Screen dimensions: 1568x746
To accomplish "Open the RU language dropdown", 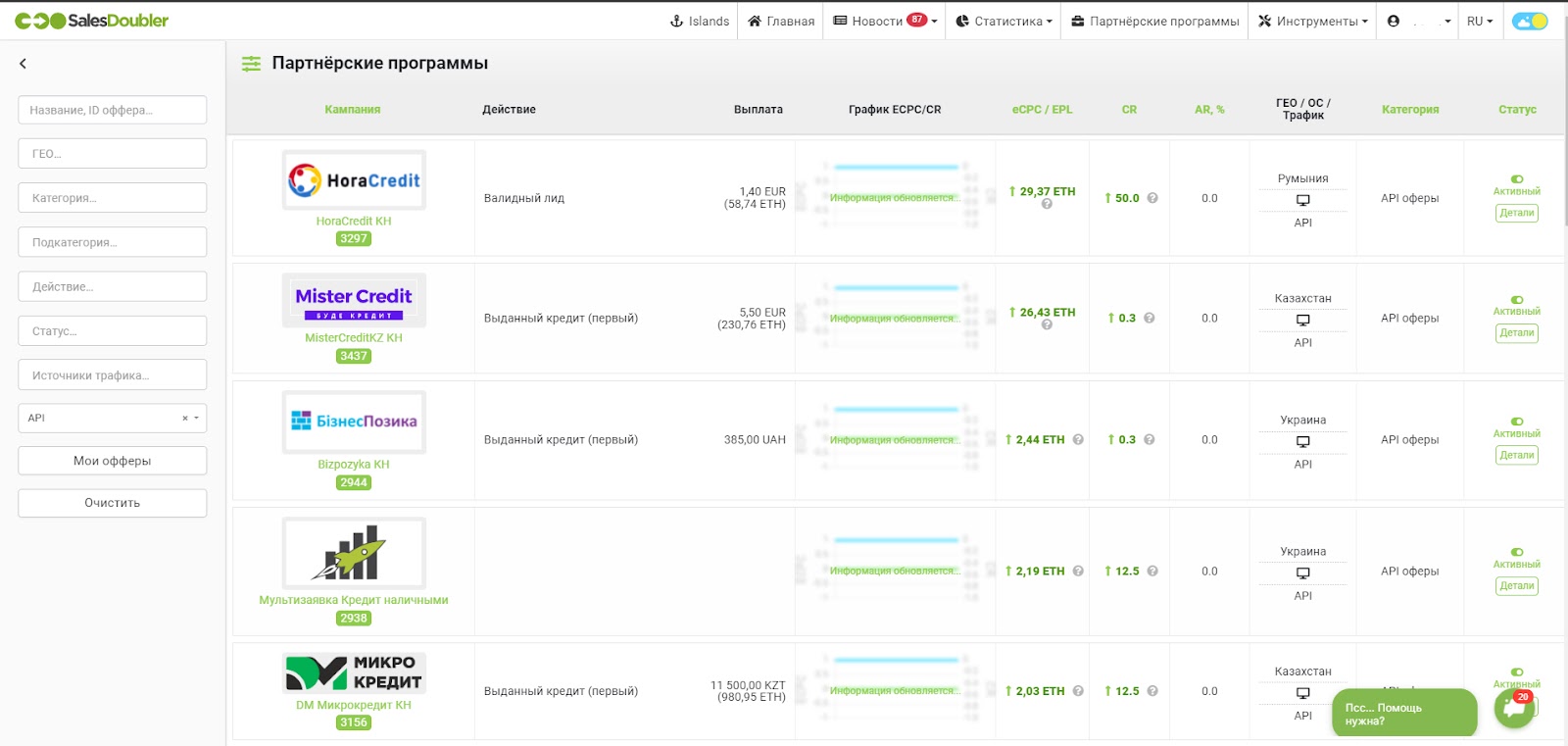I will pos(1479,21).
